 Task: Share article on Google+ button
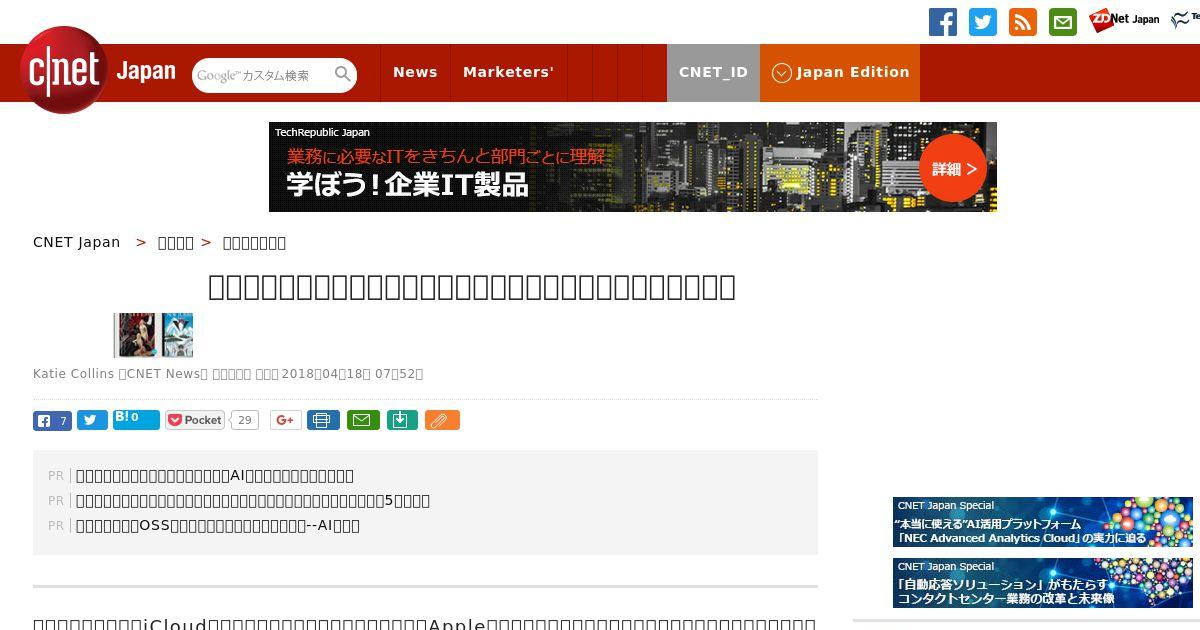(x=285, y=420)
